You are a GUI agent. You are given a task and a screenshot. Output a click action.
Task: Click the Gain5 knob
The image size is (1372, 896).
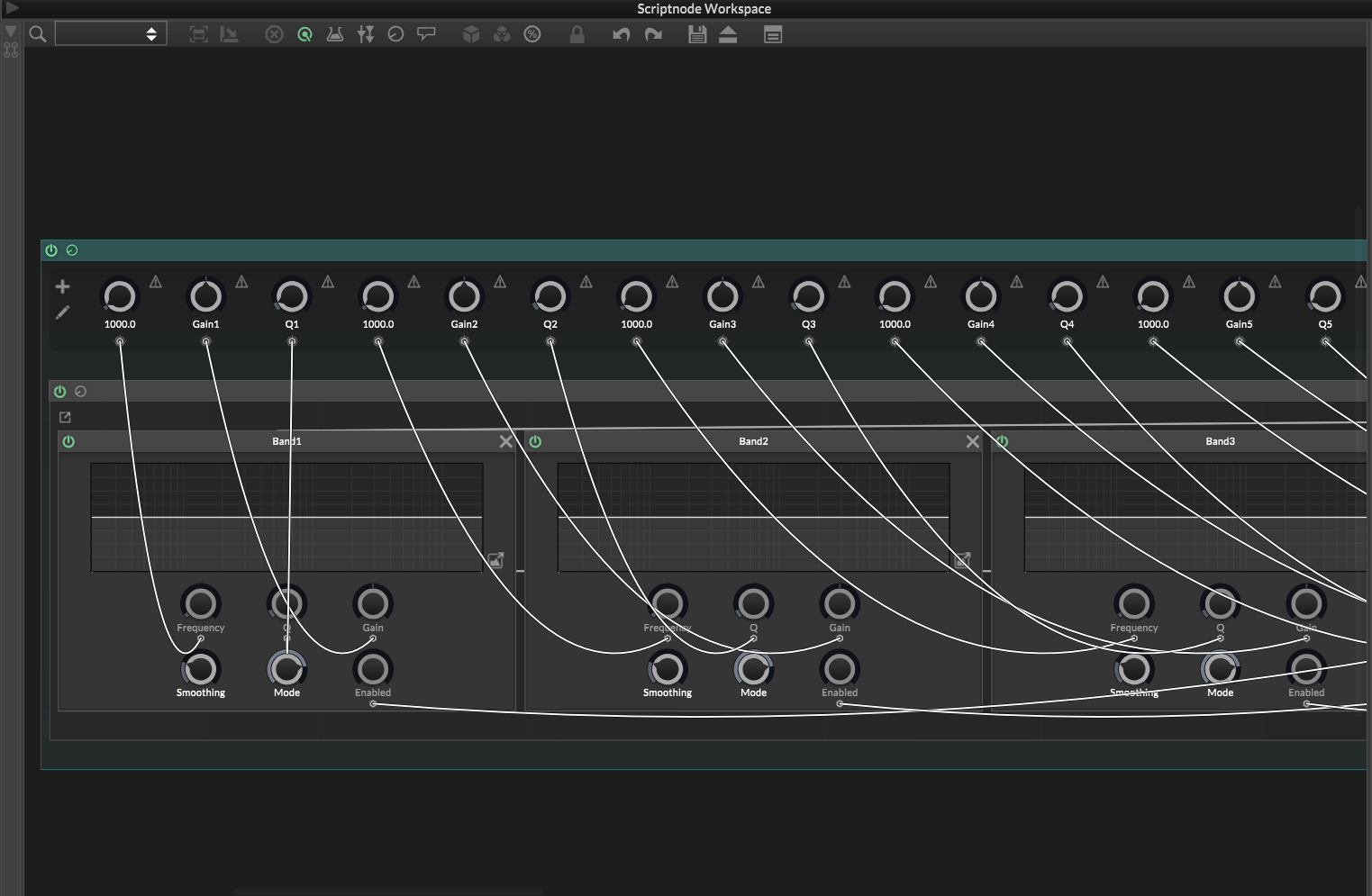(x=1240, y=296)
